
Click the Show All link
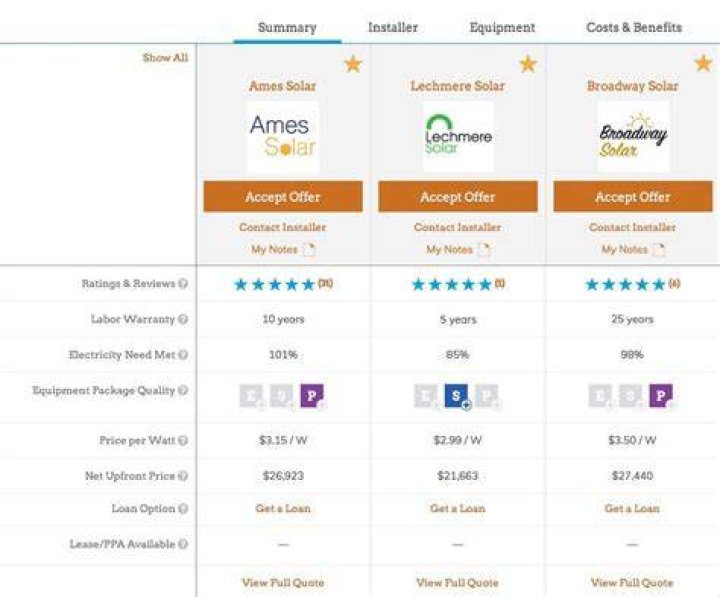pyautogui.click(x=165, y=57)
